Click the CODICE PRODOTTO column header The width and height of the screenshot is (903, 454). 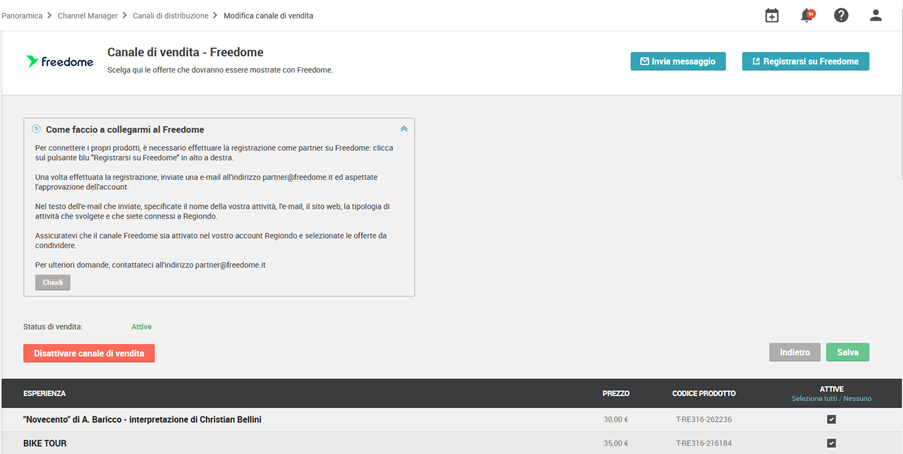pyautogui.click(x=704, y=394)
